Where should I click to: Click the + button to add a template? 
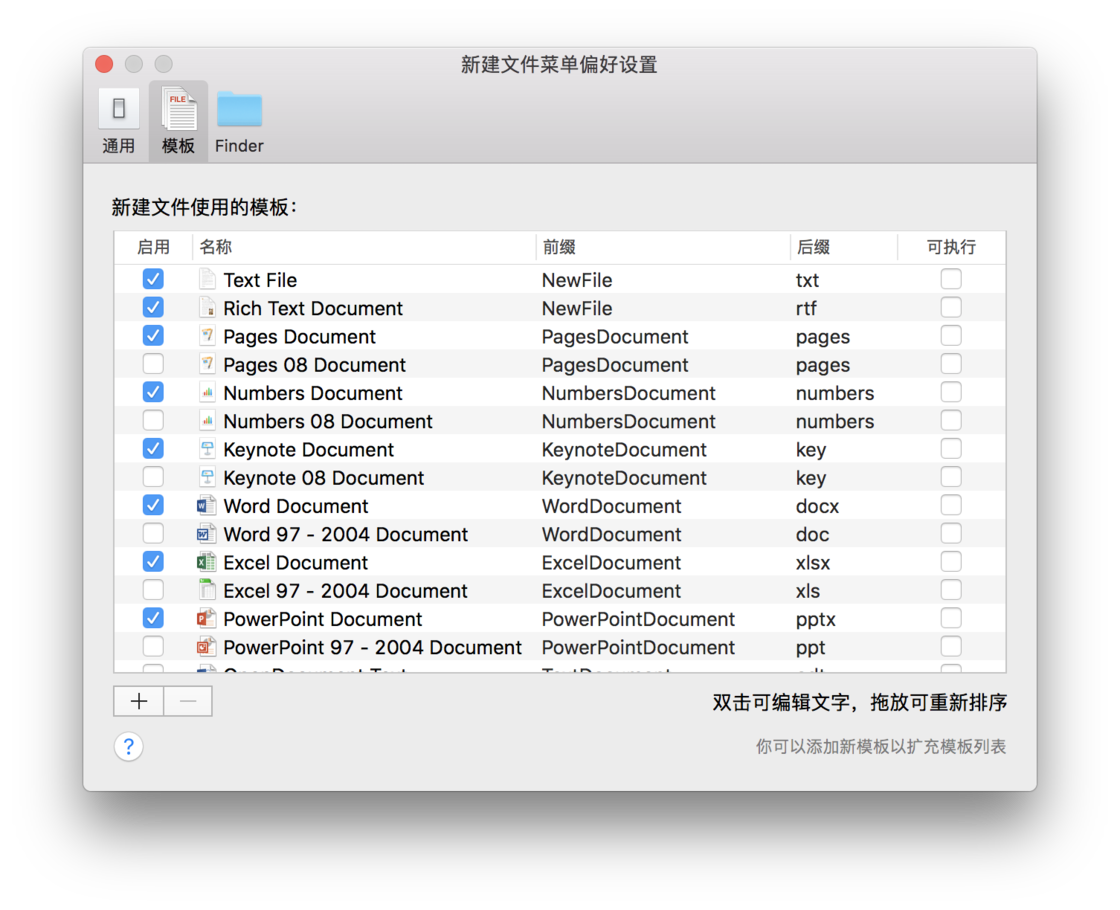138,701
